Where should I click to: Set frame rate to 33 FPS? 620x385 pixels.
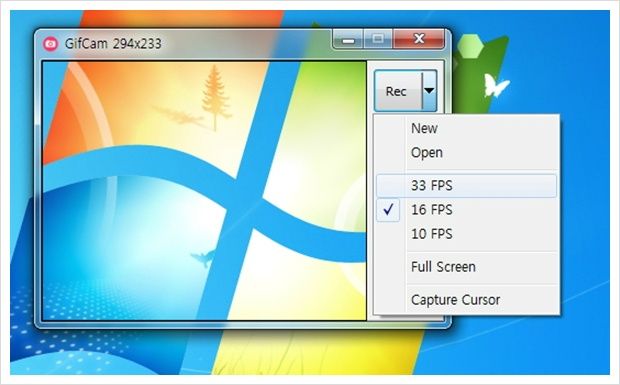click(x=467, y=185)
